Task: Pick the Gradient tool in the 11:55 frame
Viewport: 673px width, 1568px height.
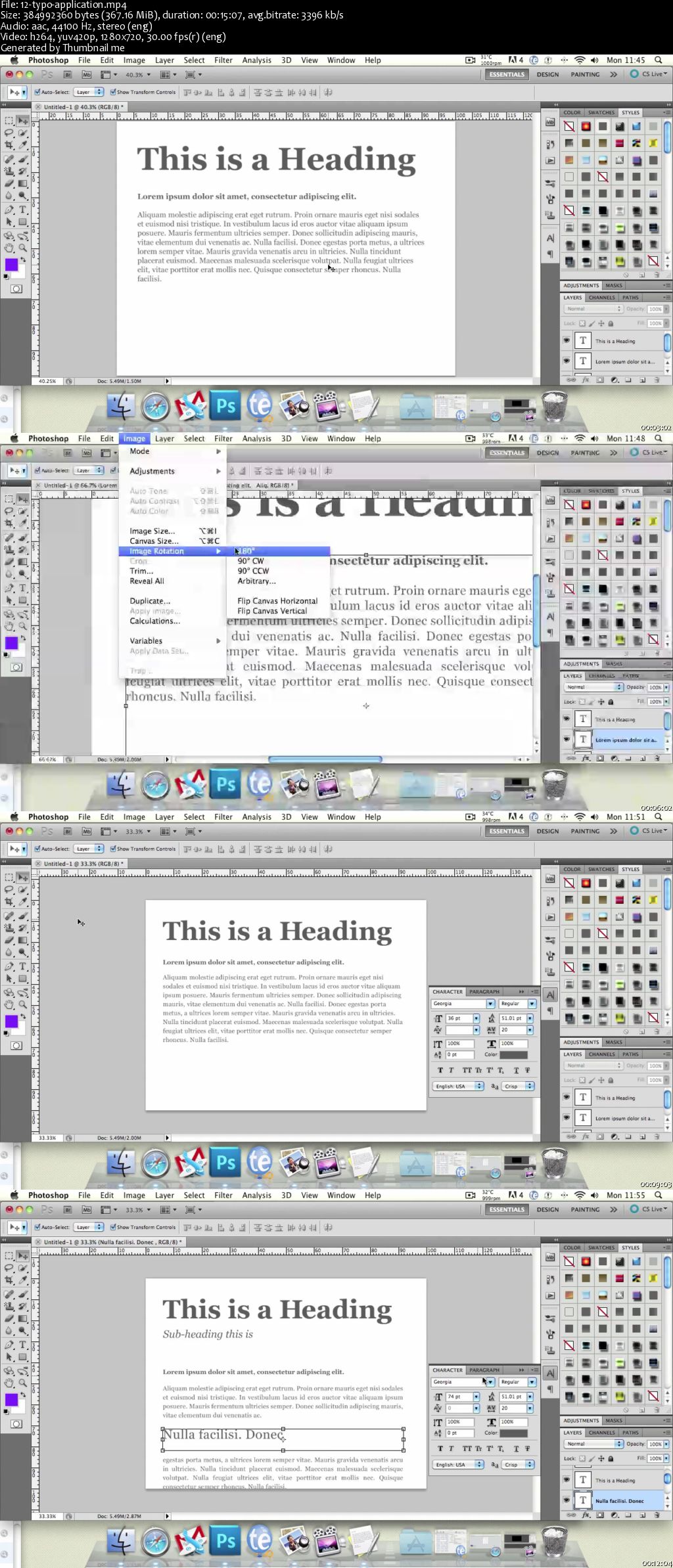Action: pyautogui.click(x=23, y=1318)
